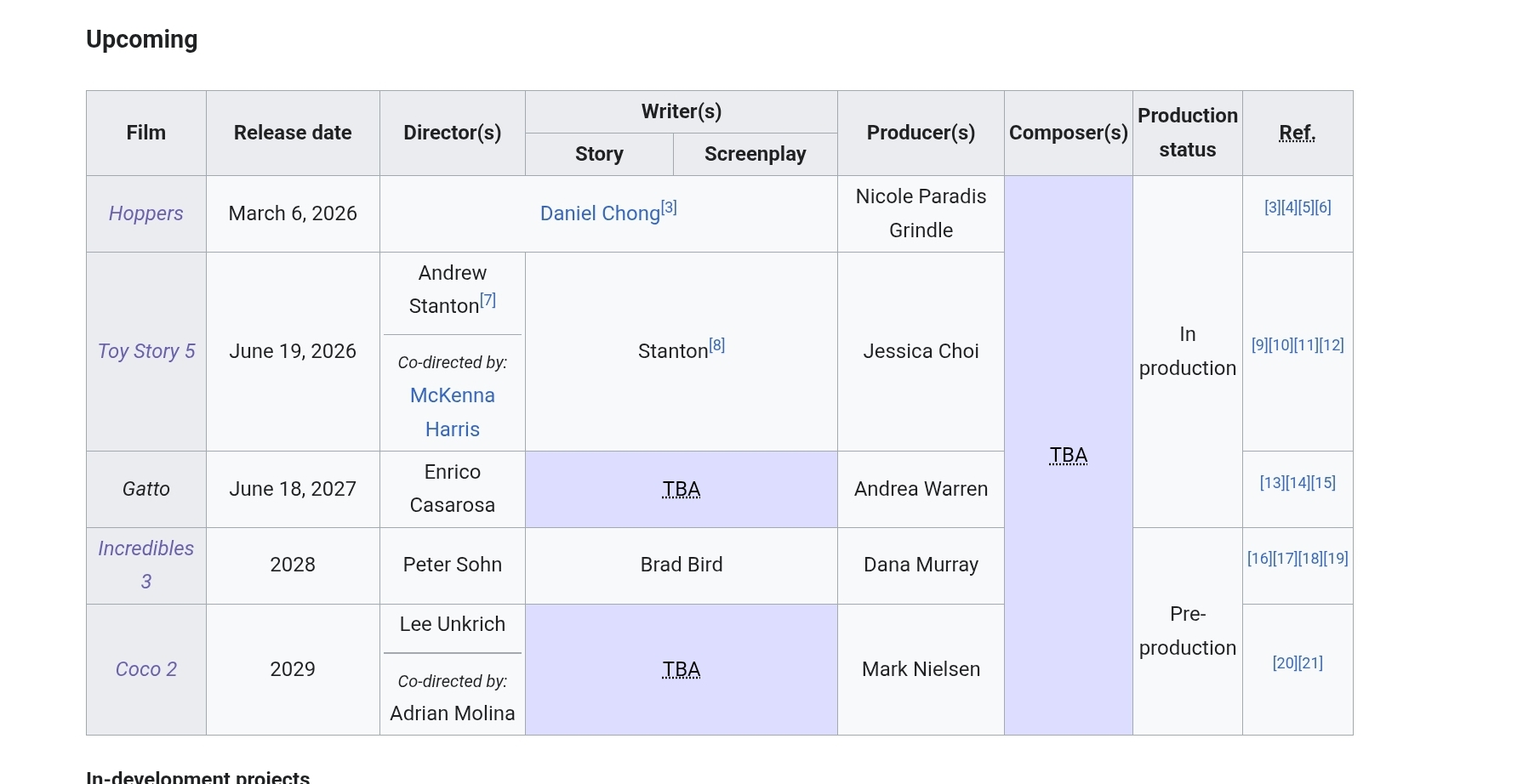Click reference [7] after Andrew Stanton
Viewport: 1523px width, 784px height.
coord(488,299)
